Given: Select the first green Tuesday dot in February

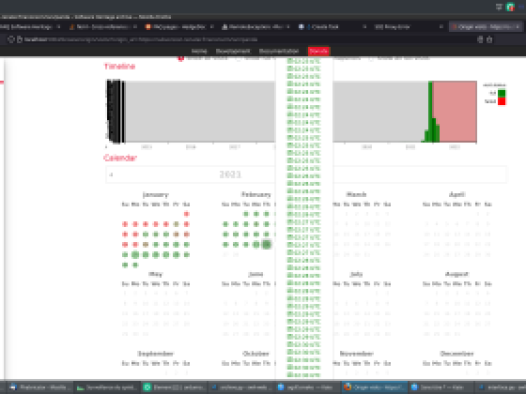Looking at the screenshot, I should [x=246, y=214].
